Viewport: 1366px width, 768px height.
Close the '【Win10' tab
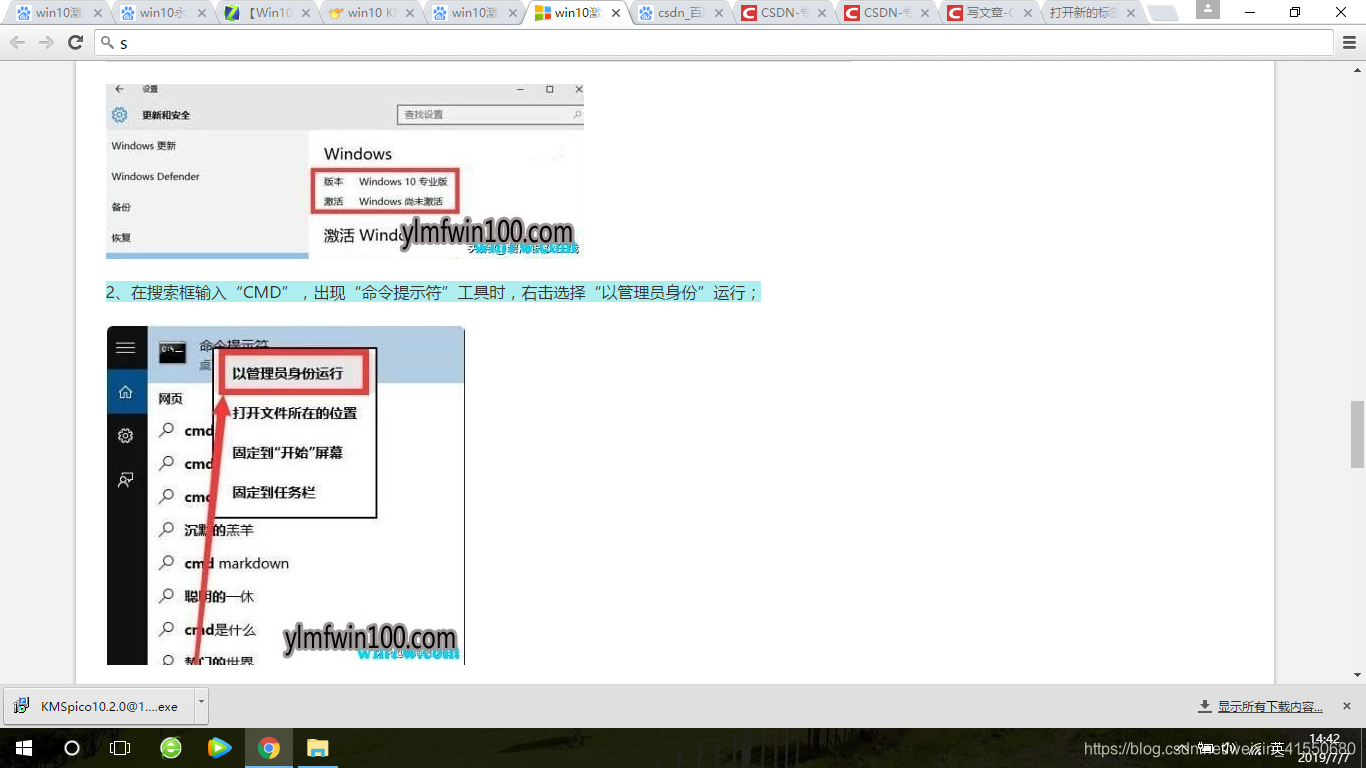(x=304, y=14)
